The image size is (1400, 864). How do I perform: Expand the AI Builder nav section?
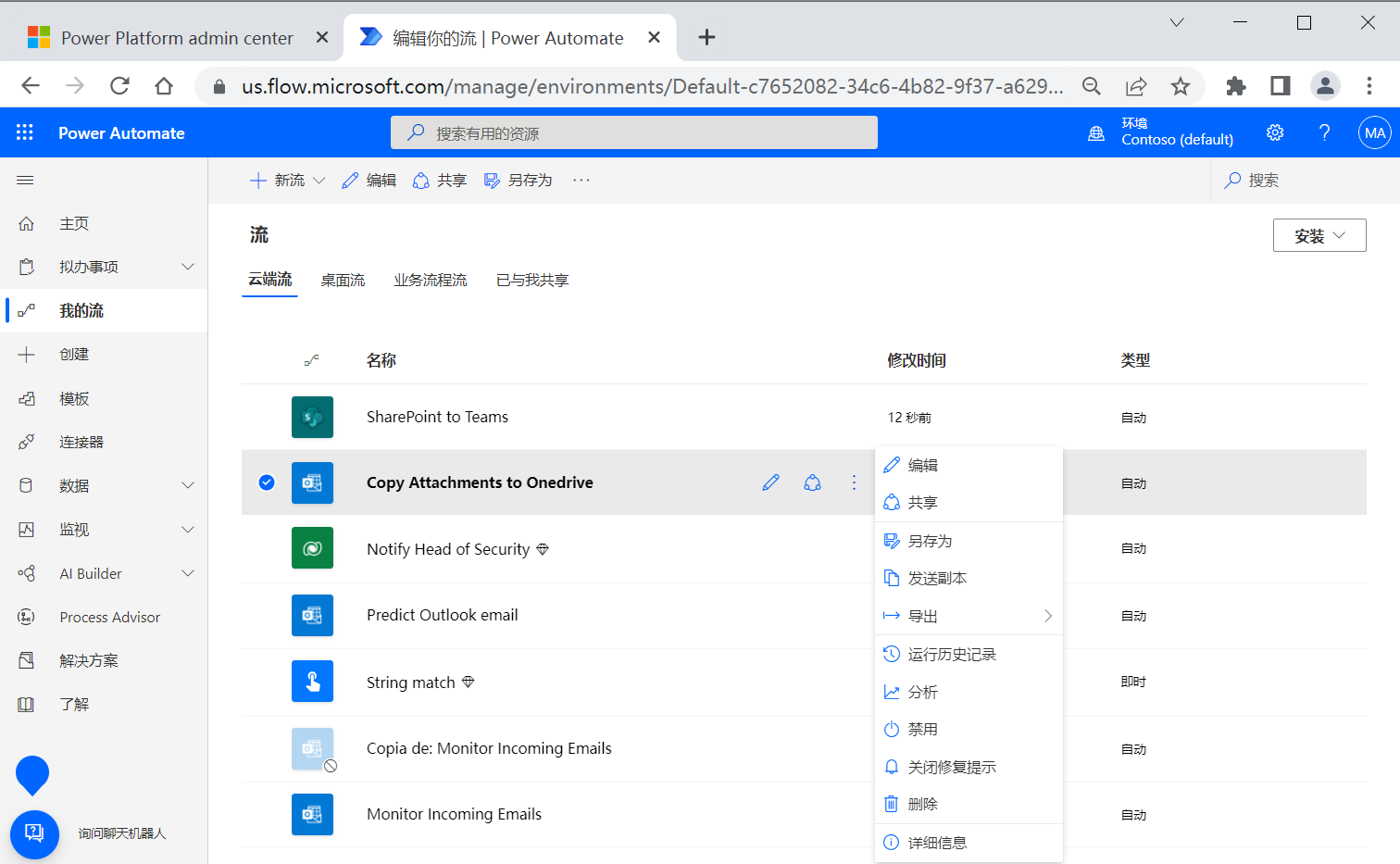(188, 573)
